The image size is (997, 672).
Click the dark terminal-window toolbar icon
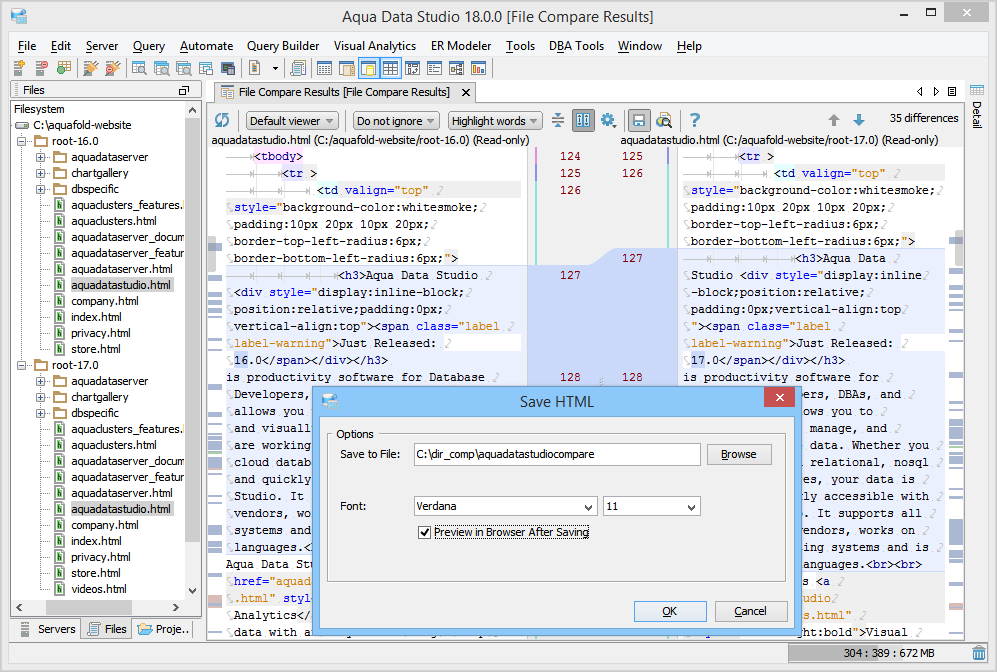click(x=228, y=67)
